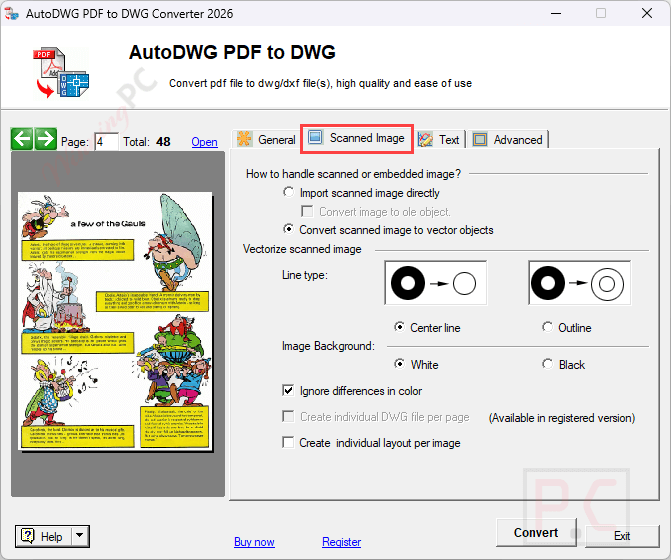The height and width of the screenshot is (560, 671).
Task: Toggle Create individual layout per image
Action: 288,442
